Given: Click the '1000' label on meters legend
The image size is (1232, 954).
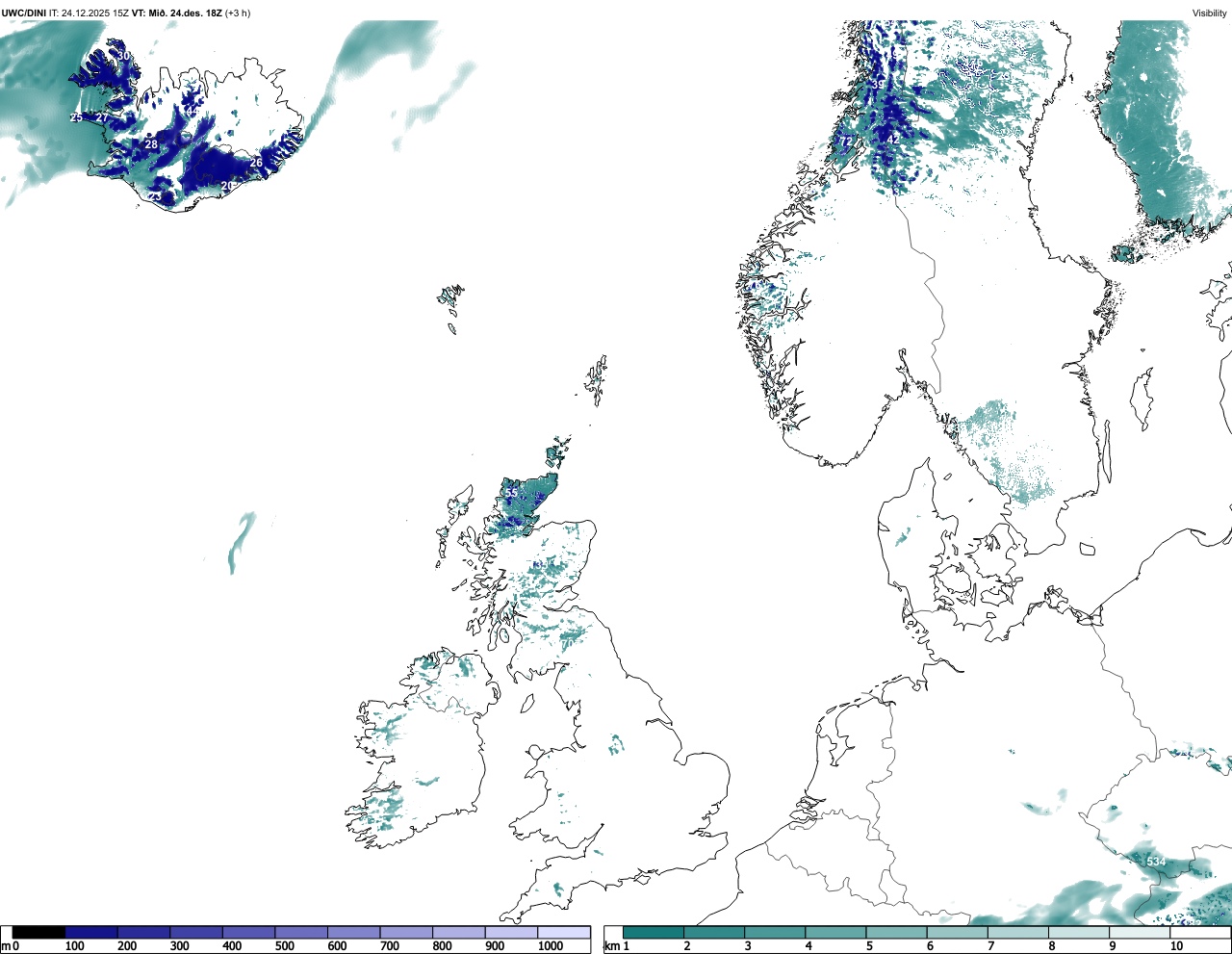Looking at the screenshot, I should coord(551,946).
